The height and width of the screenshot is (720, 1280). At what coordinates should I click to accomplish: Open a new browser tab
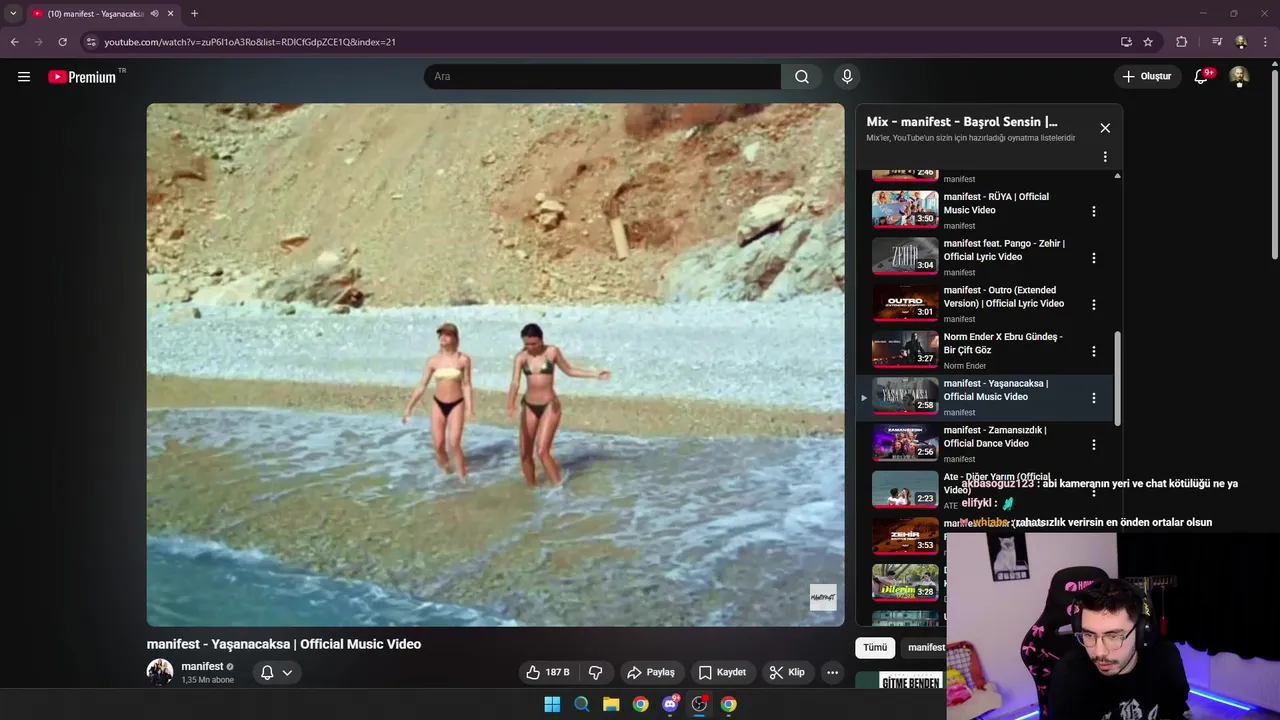(194, 13)
